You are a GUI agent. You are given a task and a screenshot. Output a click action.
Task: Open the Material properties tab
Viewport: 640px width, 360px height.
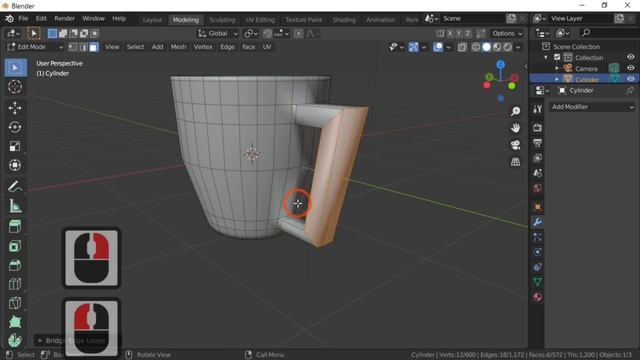pyautogui.click(x=538, y=297)
